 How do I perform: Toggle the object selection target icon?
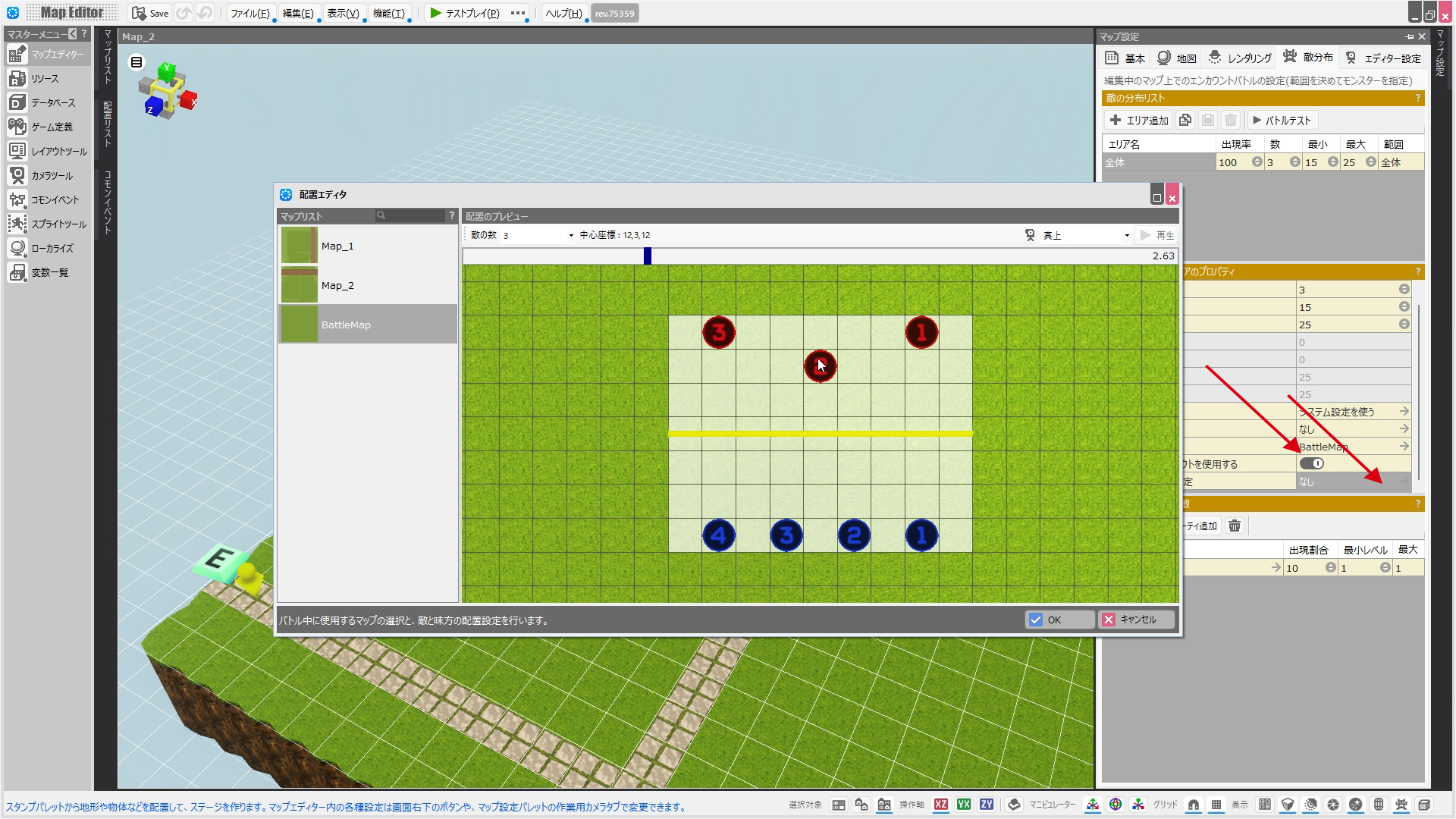(861, 805)
